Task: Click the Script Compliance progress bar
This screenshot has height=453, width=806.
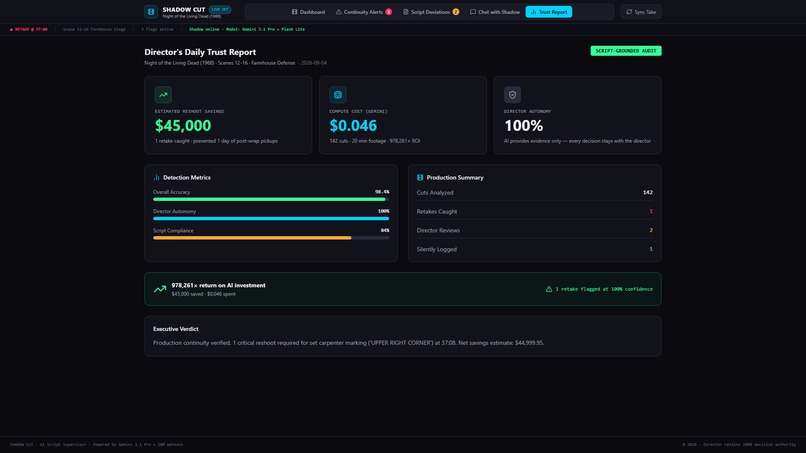Action: (x=271, y=238)
